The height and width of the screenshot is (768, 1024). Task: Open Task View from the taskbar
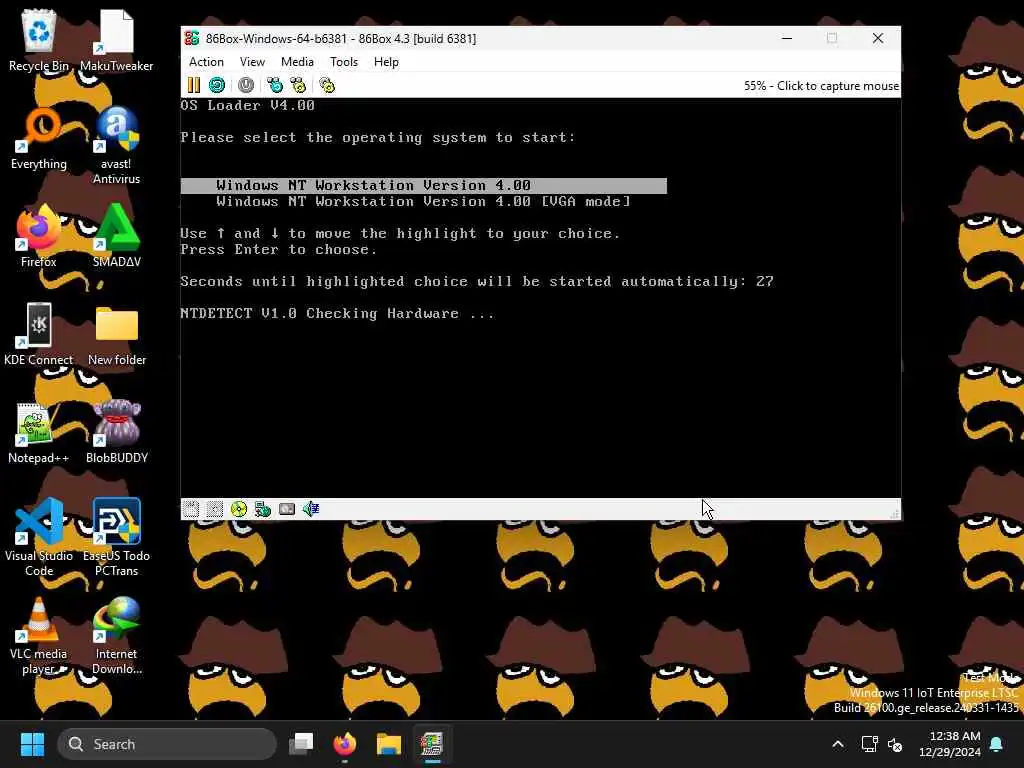point(301,744)
